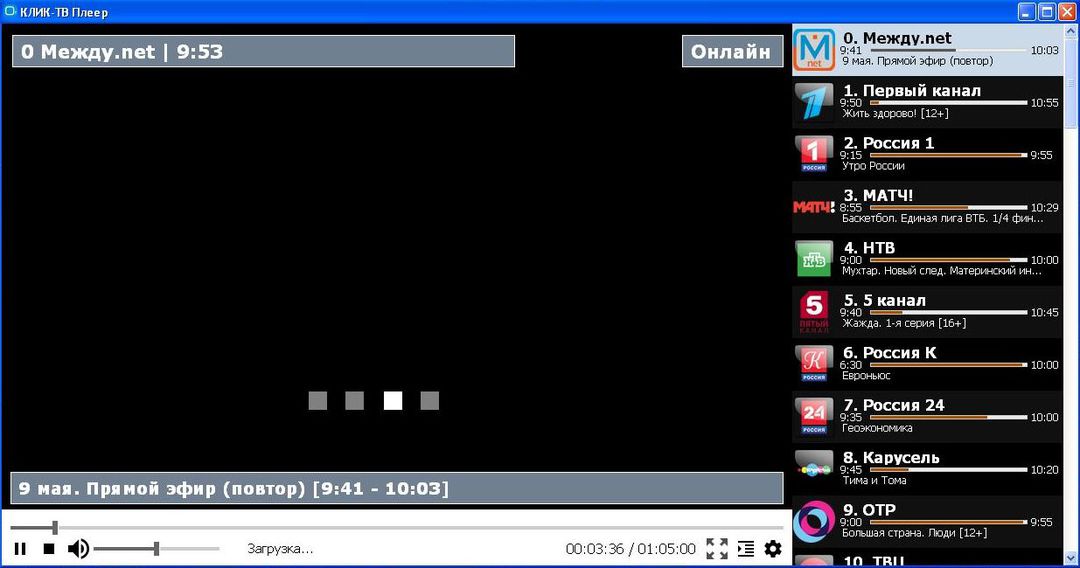The height and width of the screenshot is (568, 1080).
Task: Select Между.net channel logo
Action: pyautogui.click(x=813, y=50)
